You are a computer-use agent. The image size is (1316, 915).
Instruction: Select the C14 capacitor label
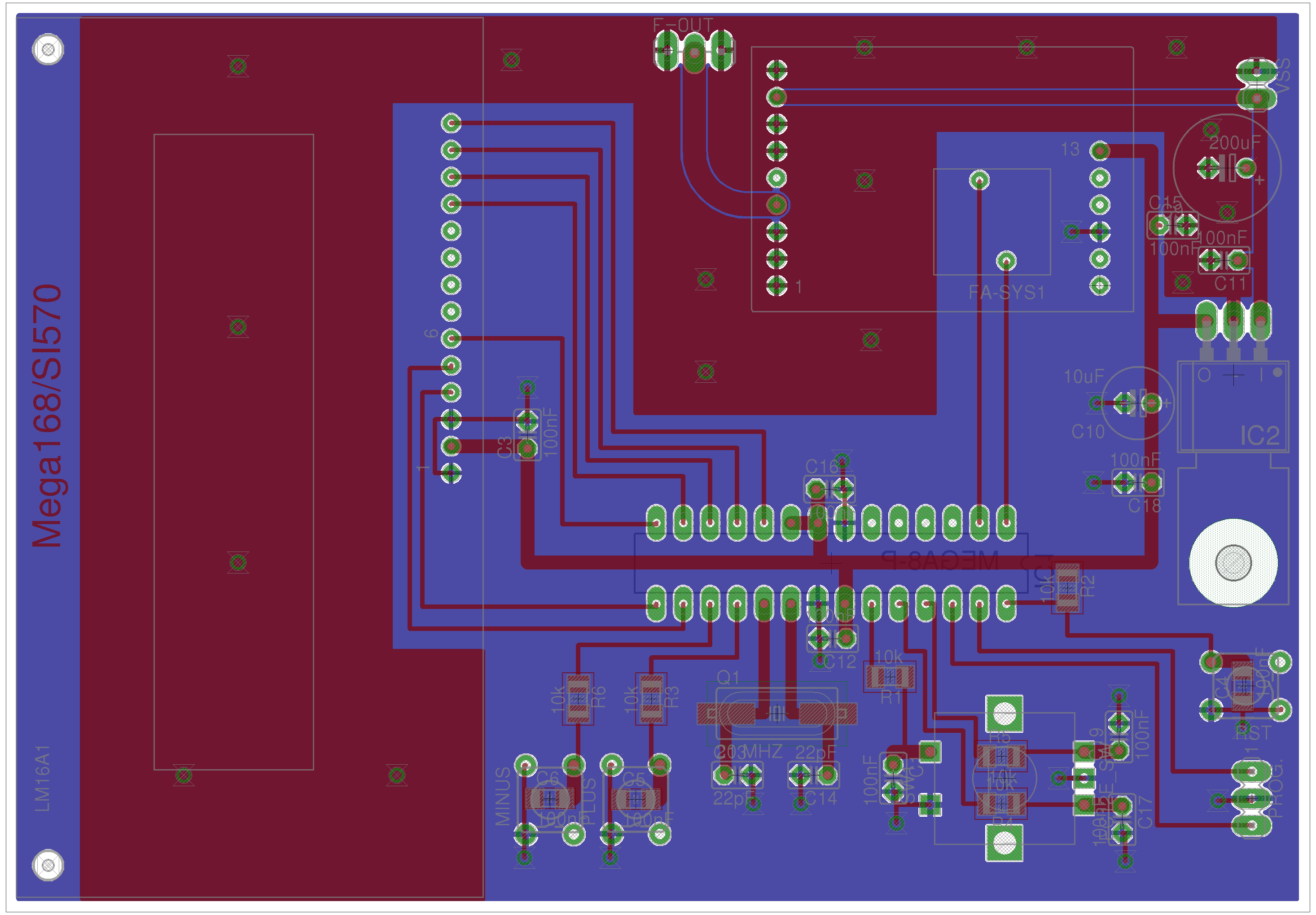[x=821, y=798]
